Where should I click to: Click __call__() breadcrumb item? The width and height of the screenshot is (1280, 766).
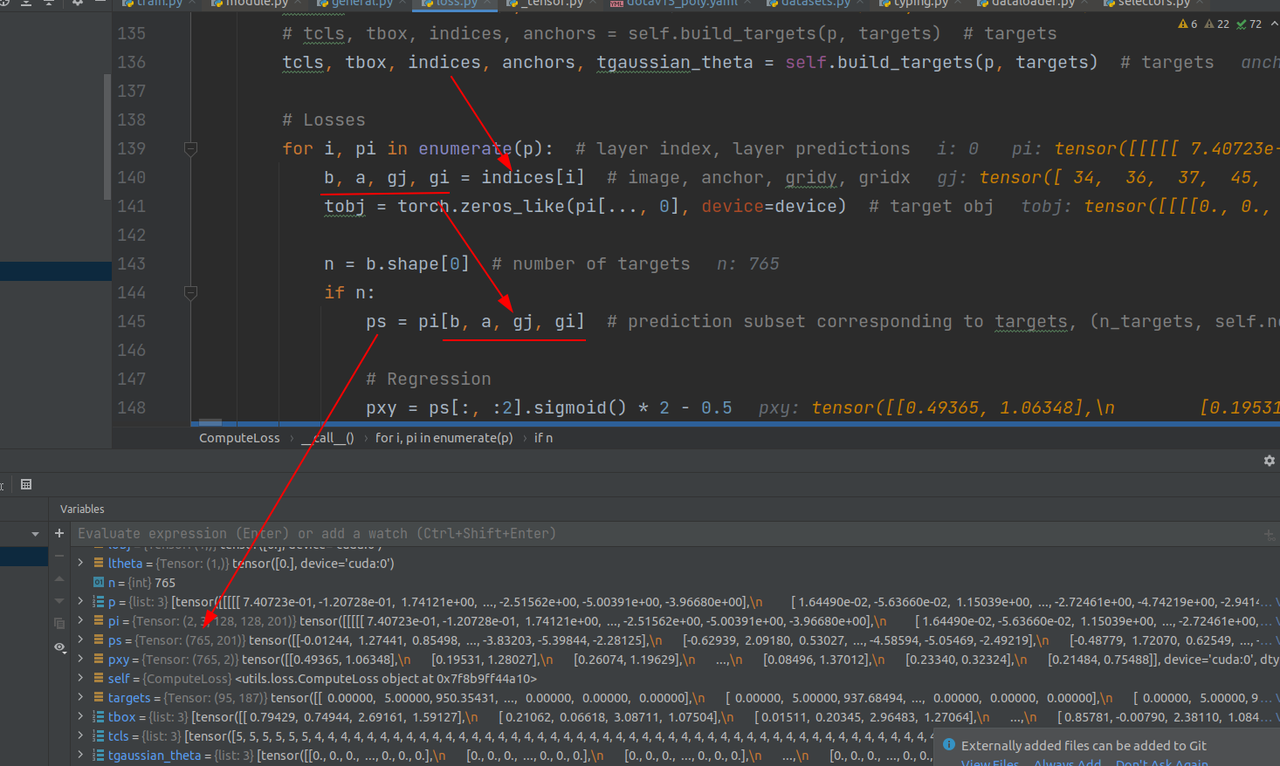click(x=327, y=438)
